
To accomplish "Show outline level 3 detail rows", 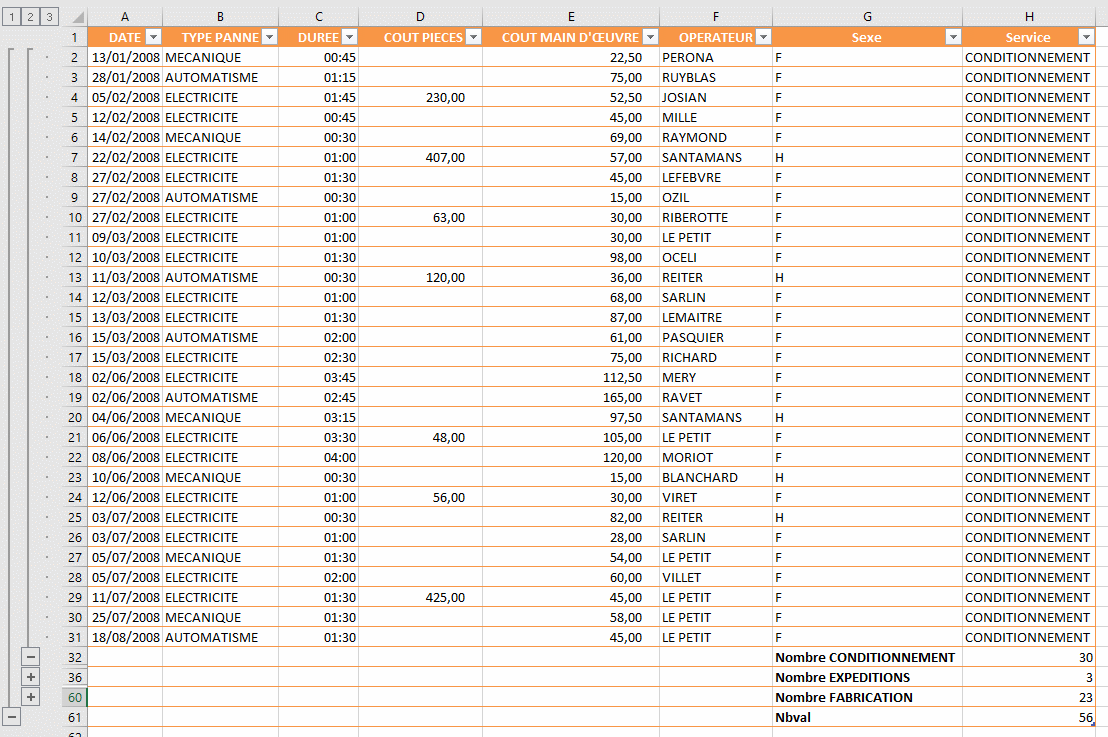I will click(49, 17).
